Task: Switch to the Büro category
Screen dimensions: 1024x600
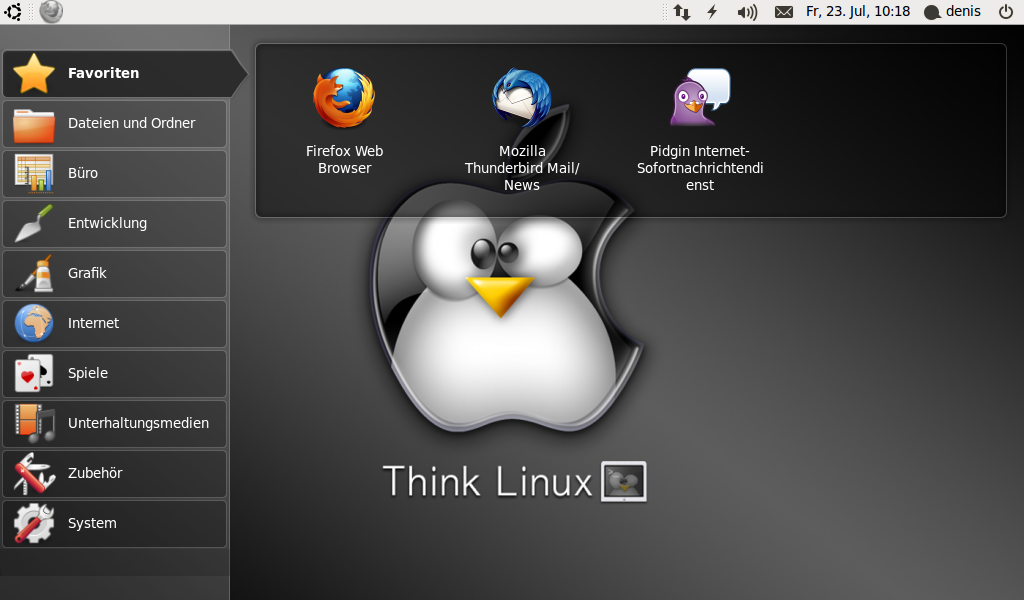Action: [115, 174]
